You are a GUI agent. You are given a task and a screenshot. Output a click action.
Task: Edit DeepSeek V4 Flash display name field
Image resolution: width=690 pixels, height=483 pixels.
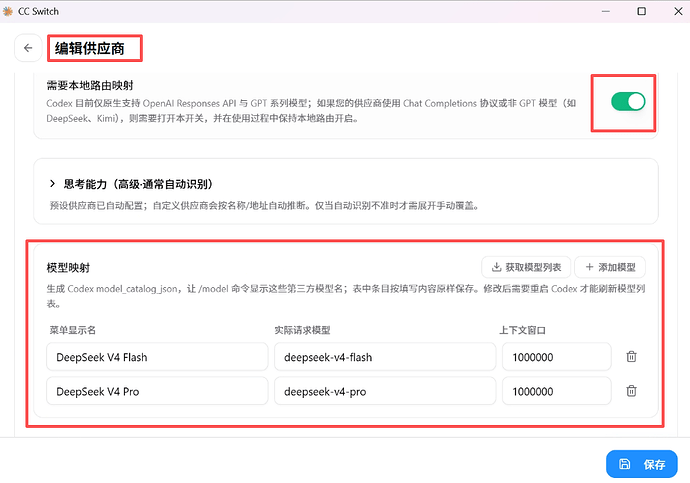pos(157,357)
